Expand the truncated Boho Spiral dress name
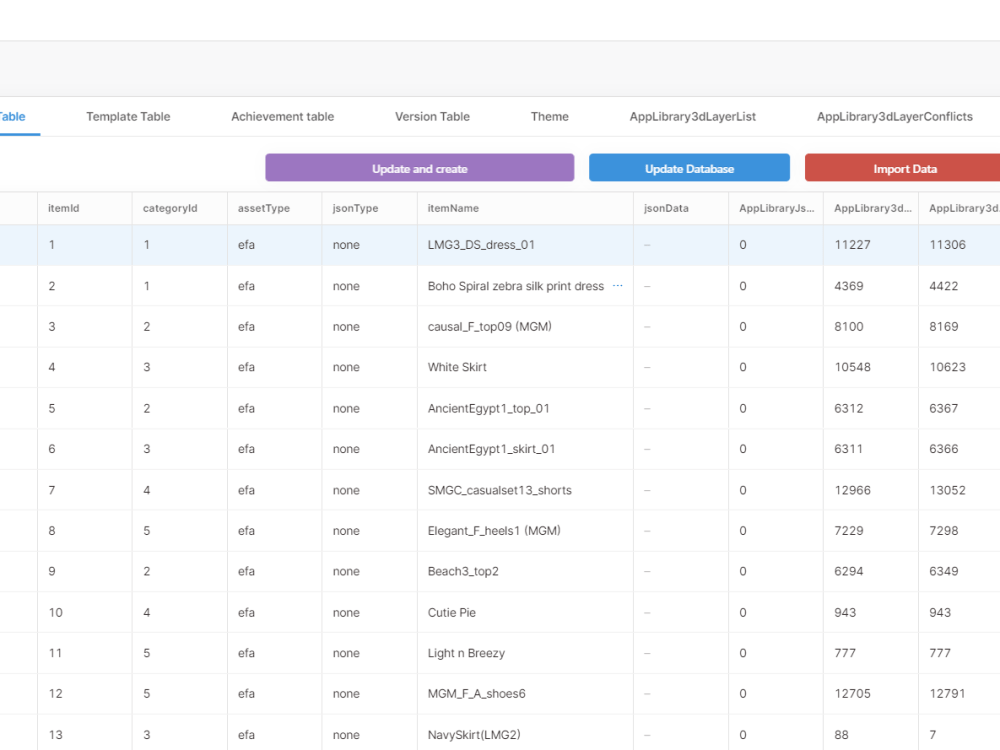This screenshot has width=1000, height=750. pyautogui.click(x=617, y=286)
